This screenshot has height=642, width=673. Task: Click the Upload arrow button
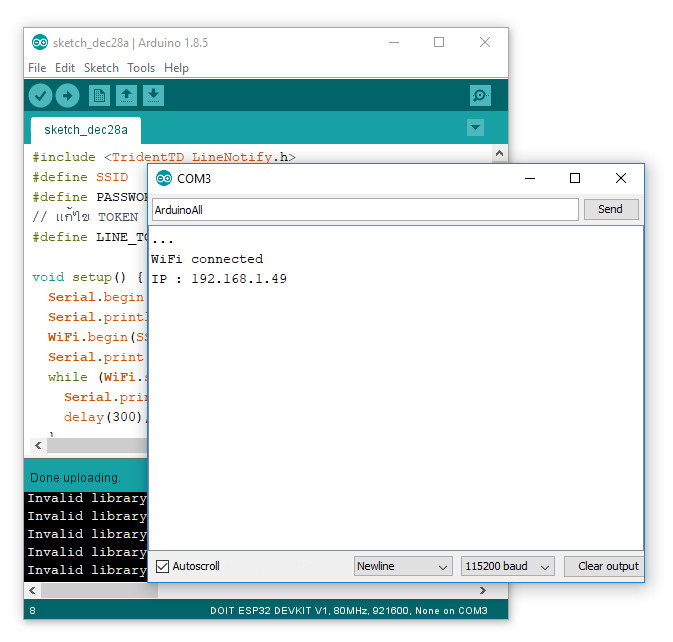point(67,95)
